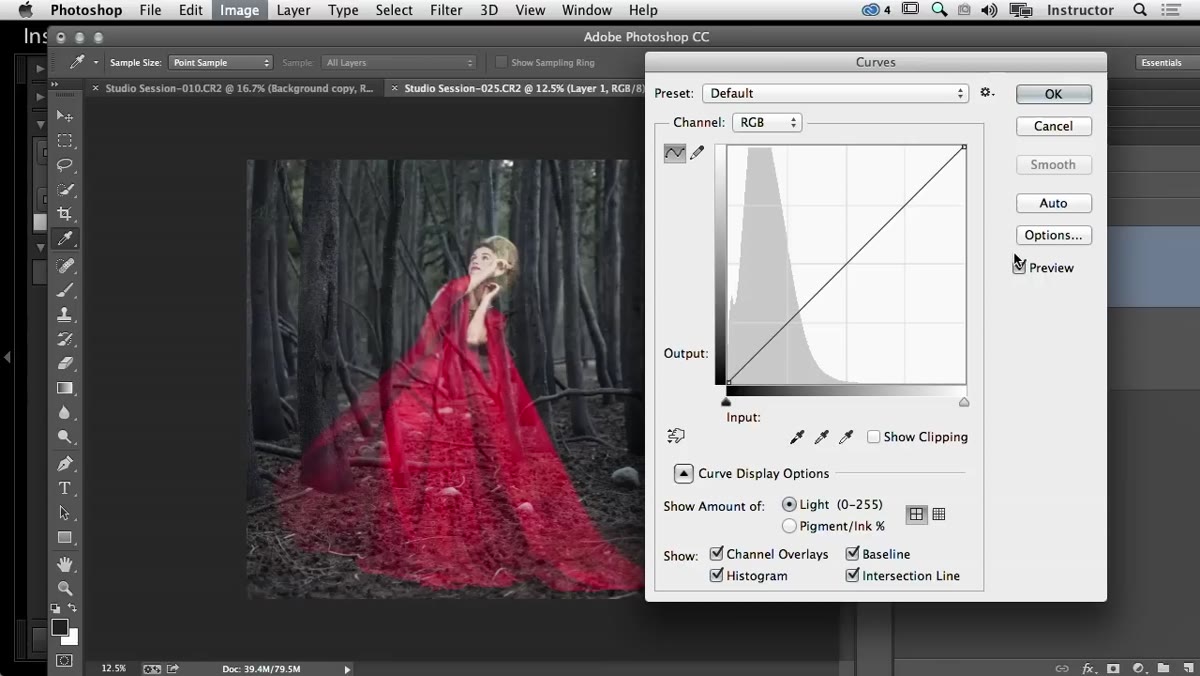Viewport: 1200px width, 676px height.
Task: Pick the Zoom tool in the toolbar
Action: (65, 588)
